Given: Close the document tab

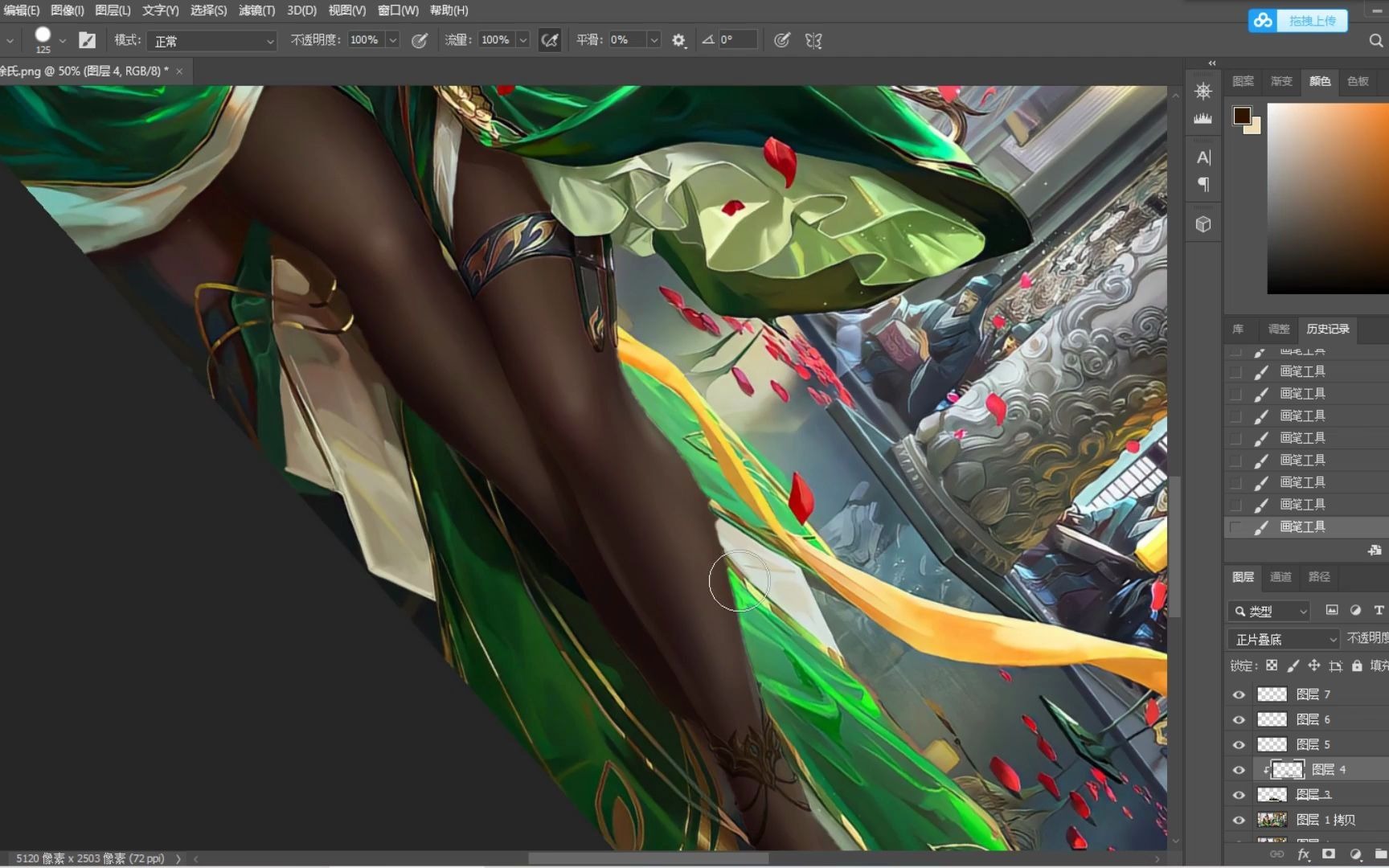Looking at the screenshot, I should tap(179, 72).
